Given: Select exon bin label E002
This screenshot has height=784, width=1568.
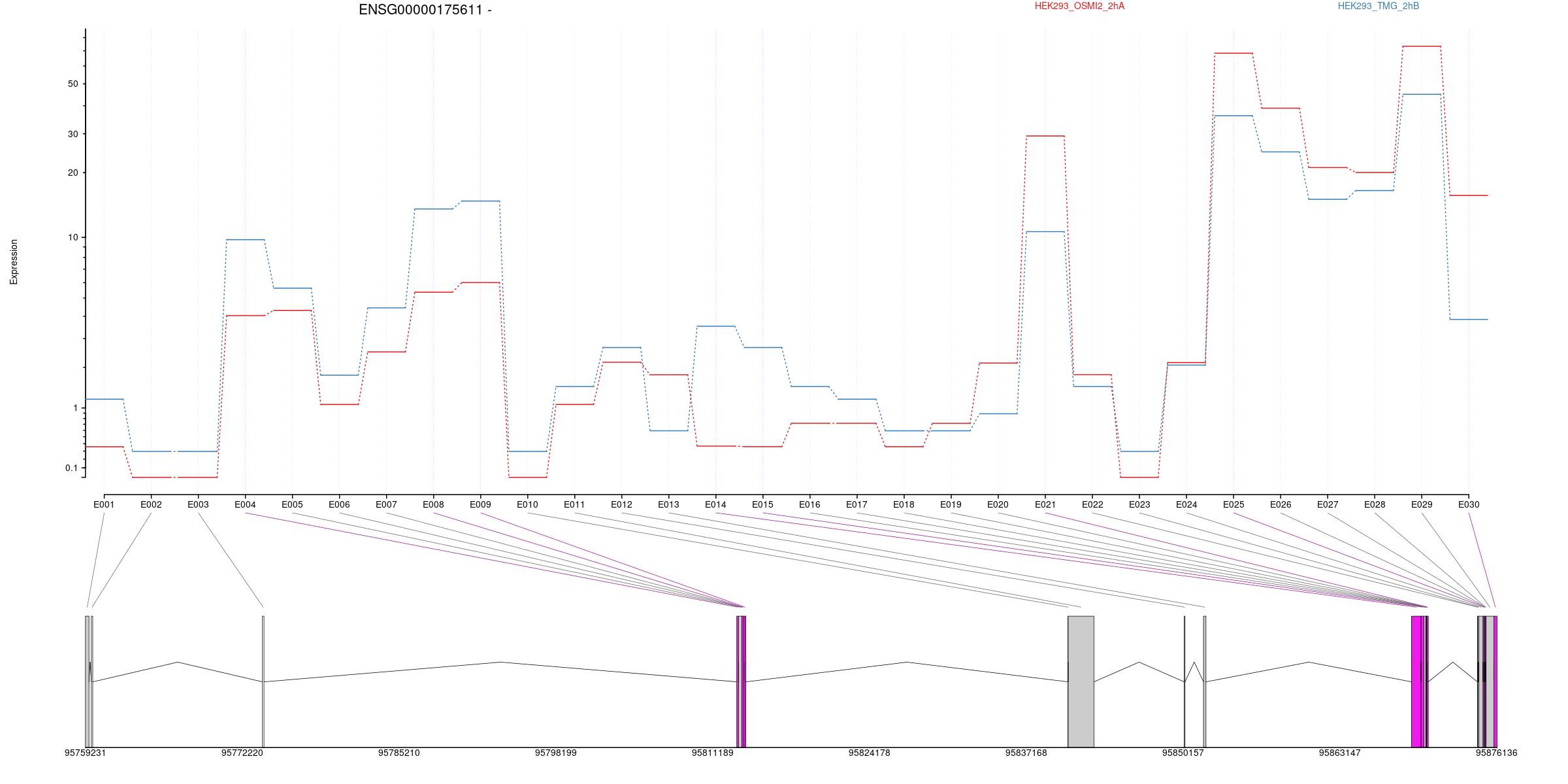Looking at the screenshot, I should point(151,504).
